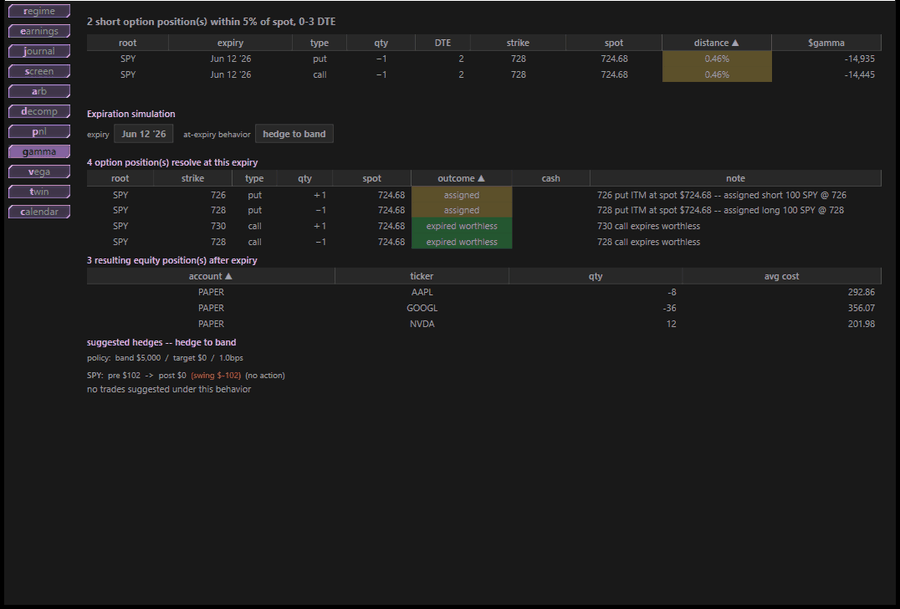Click the type header in short options table
Screen dimensions: 900x609
pos(319,42)
